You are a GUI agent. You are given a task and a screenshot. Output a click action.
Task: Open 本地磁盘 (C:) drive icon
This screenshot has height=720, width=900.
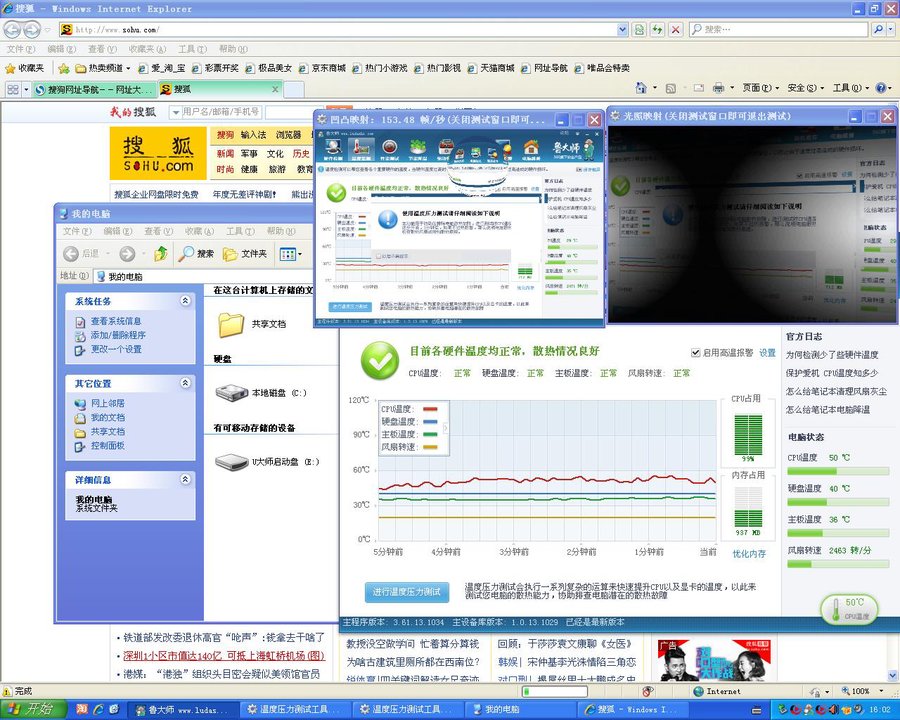pyautogui.click(x=232, y=393)
